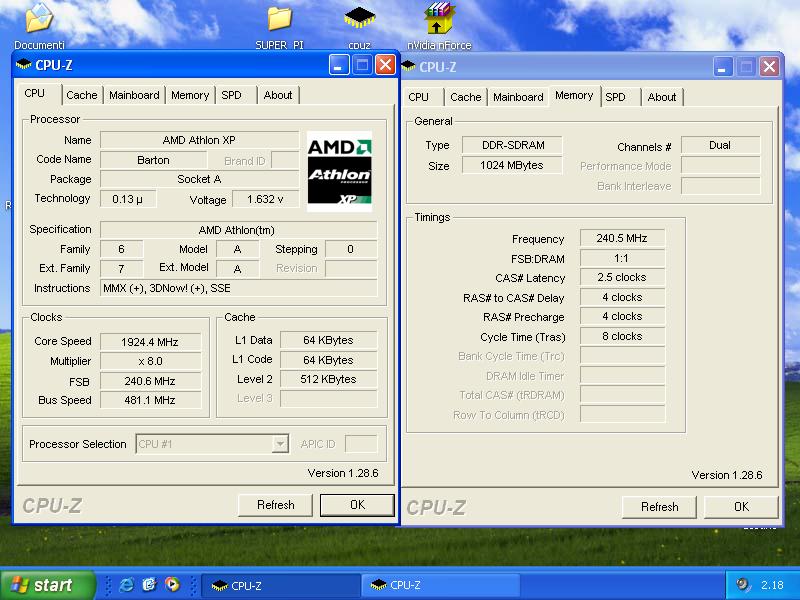Click the RAS# to CAS# Delay value
Viewport: 800px width, 600px height.
622,297
